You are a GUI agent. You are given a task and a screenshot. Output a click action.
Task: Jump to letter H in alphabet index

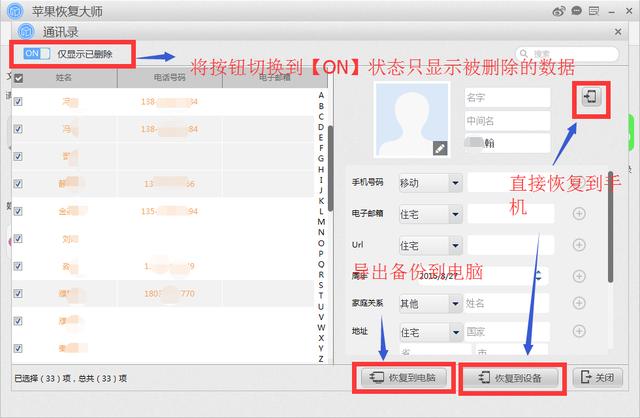click(x=321, y=169)
